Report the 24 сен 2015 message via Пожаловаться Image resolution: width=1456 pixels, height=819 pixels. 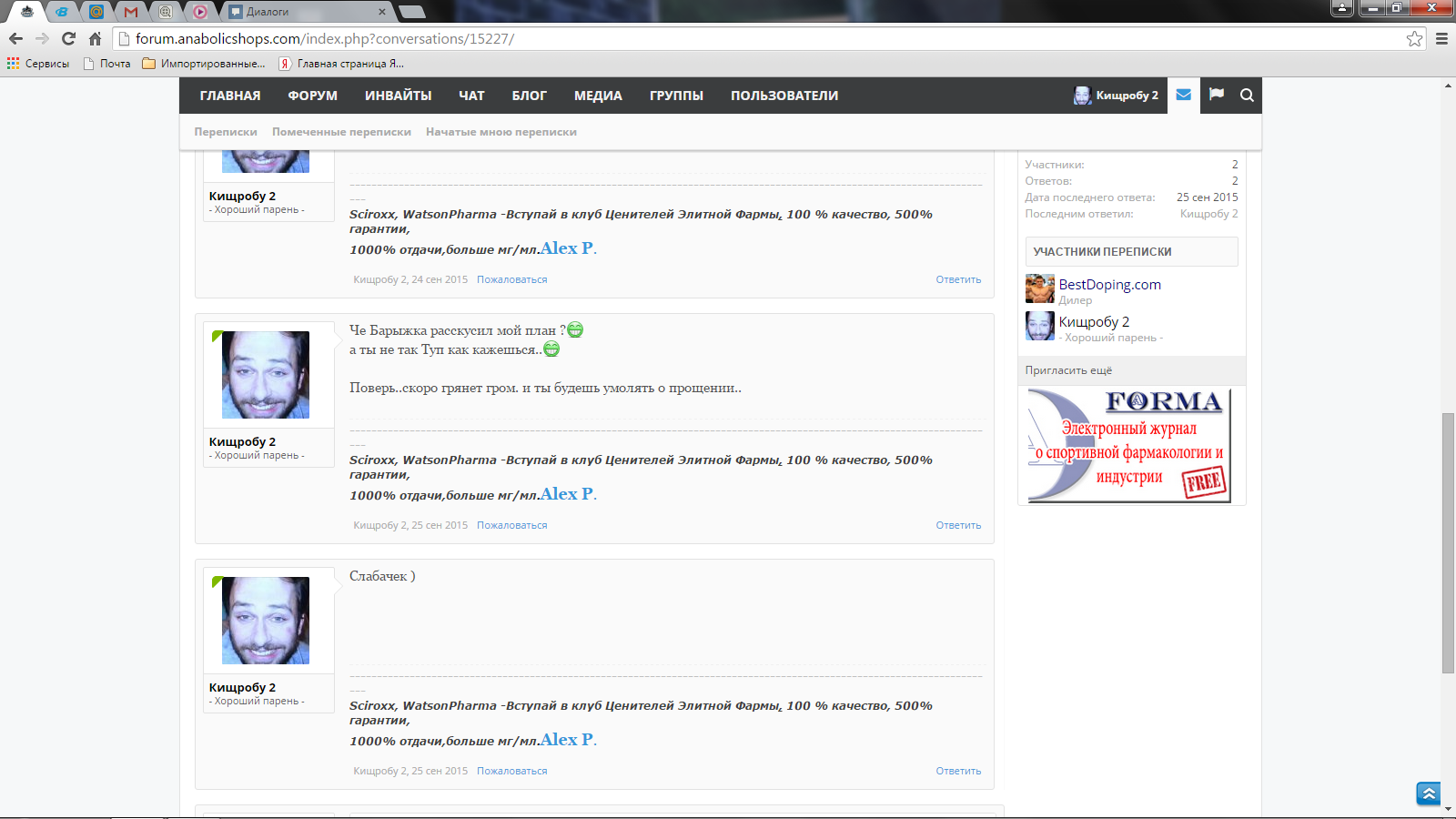click(511, 279)
